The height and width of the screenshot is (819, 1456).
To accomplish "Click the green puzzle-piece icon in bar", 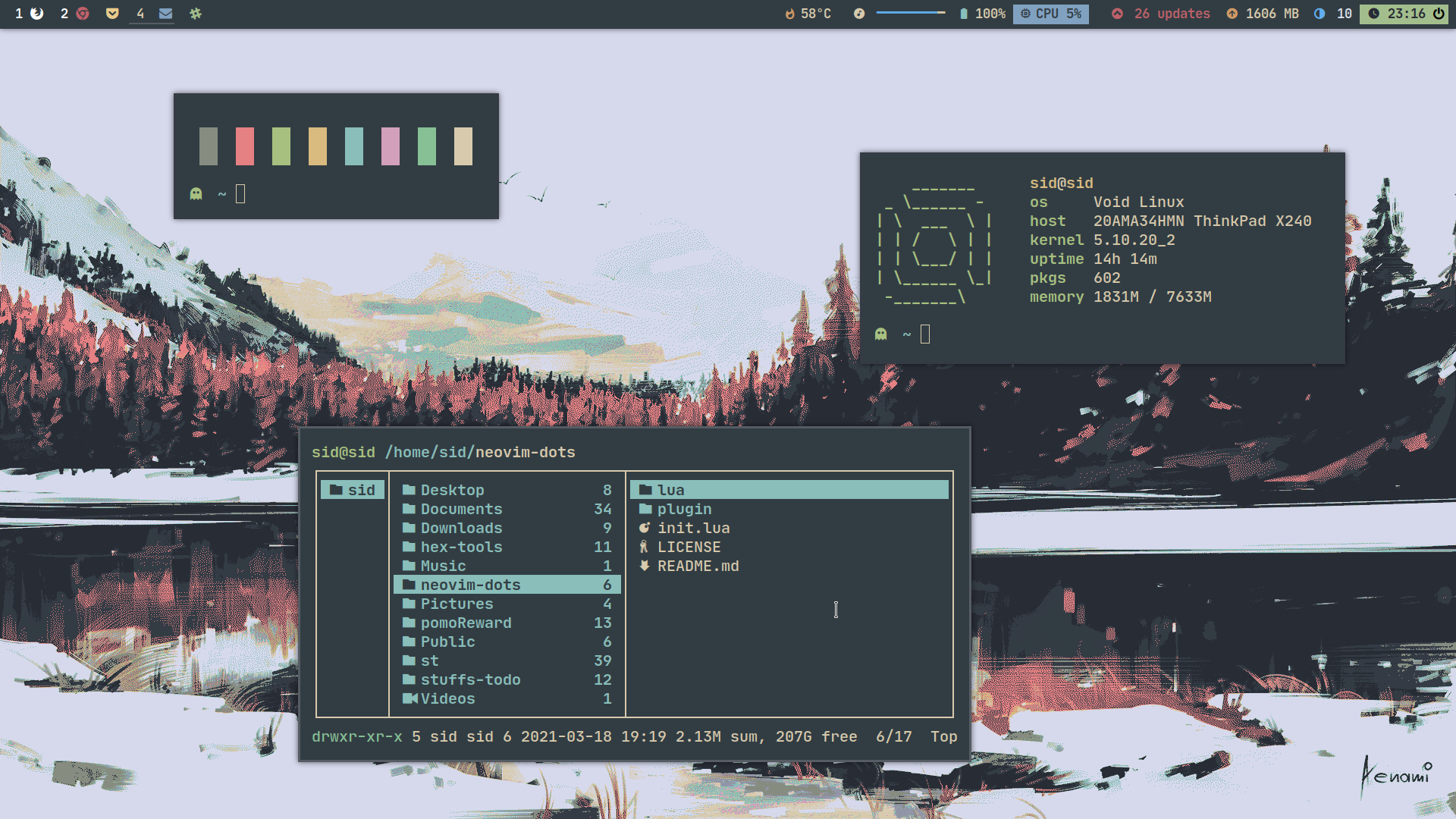I will pyautogui.click(x=196, y=14).
